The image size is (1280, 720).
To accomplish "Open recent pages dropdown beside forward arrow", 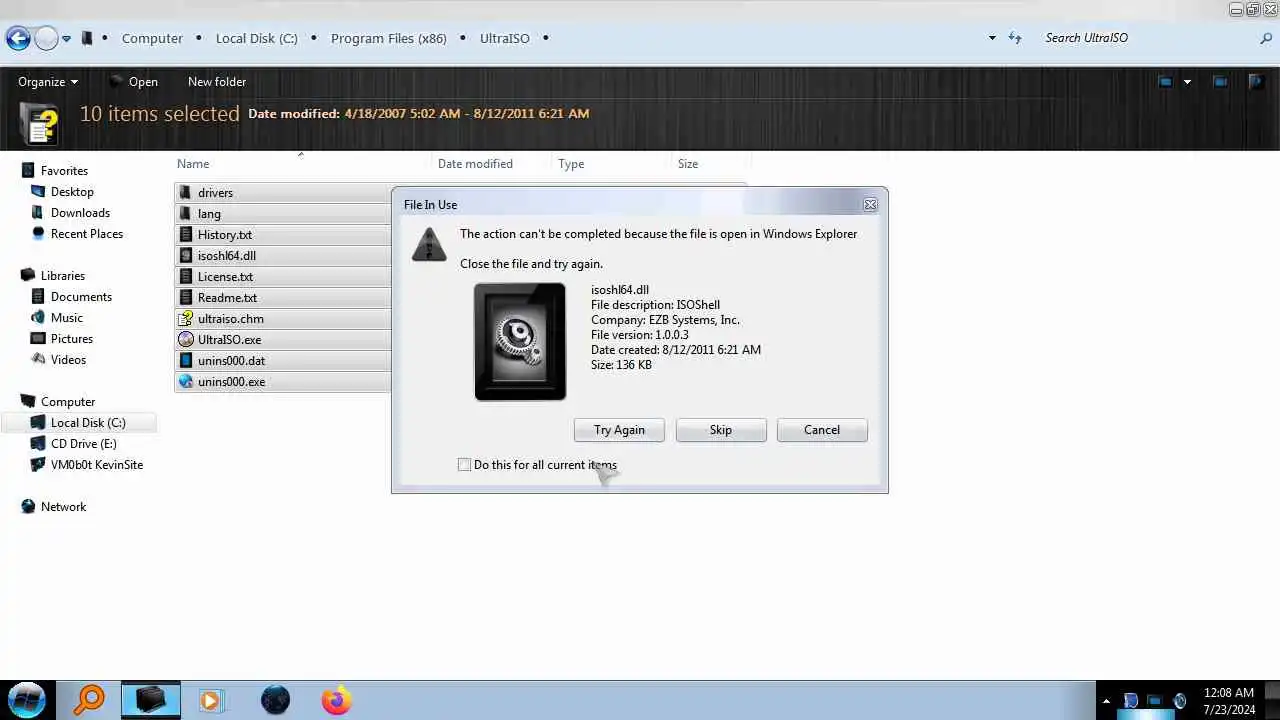I will pyautogui.click(x=67, y=39).
